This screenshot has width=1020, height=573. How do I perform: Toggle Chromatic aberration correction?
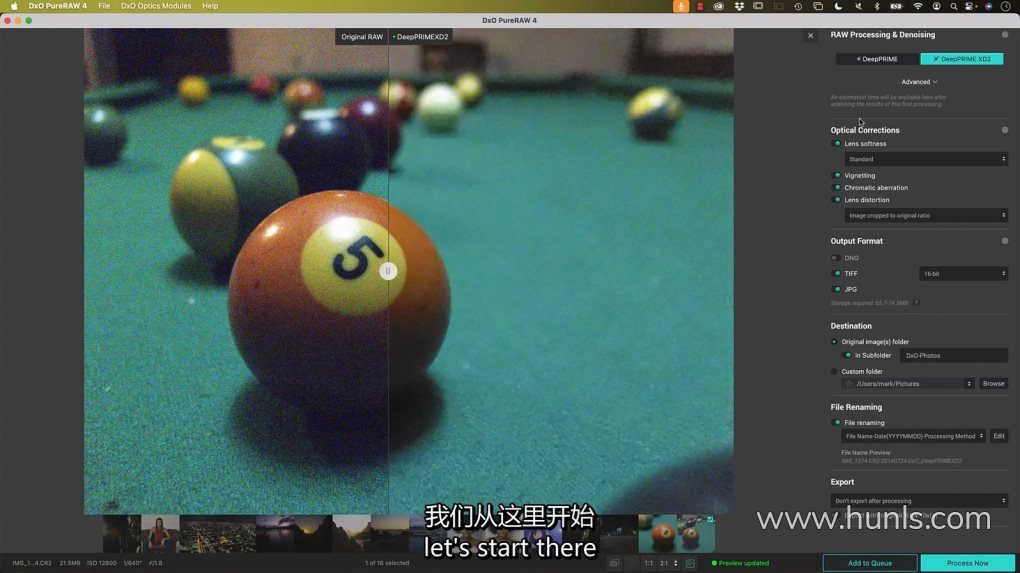837,188
